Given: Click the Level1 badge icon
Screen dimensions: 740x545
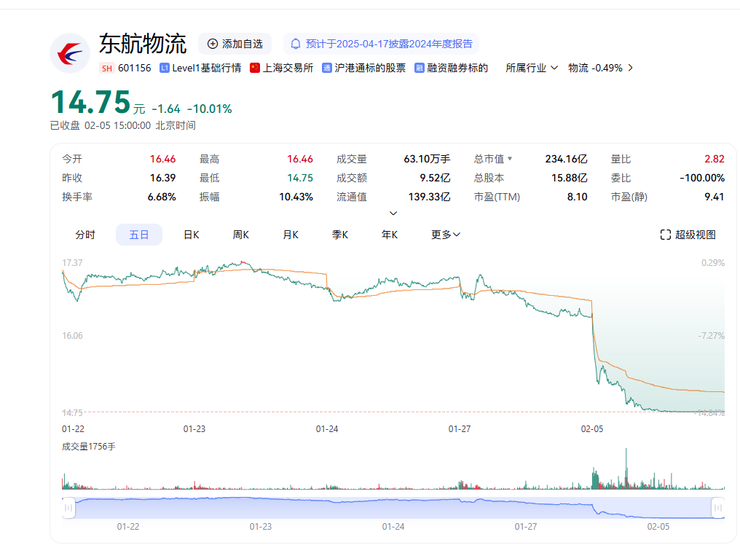Looking at the screenshot, I should pyautogui.click(x=164, y=68).
